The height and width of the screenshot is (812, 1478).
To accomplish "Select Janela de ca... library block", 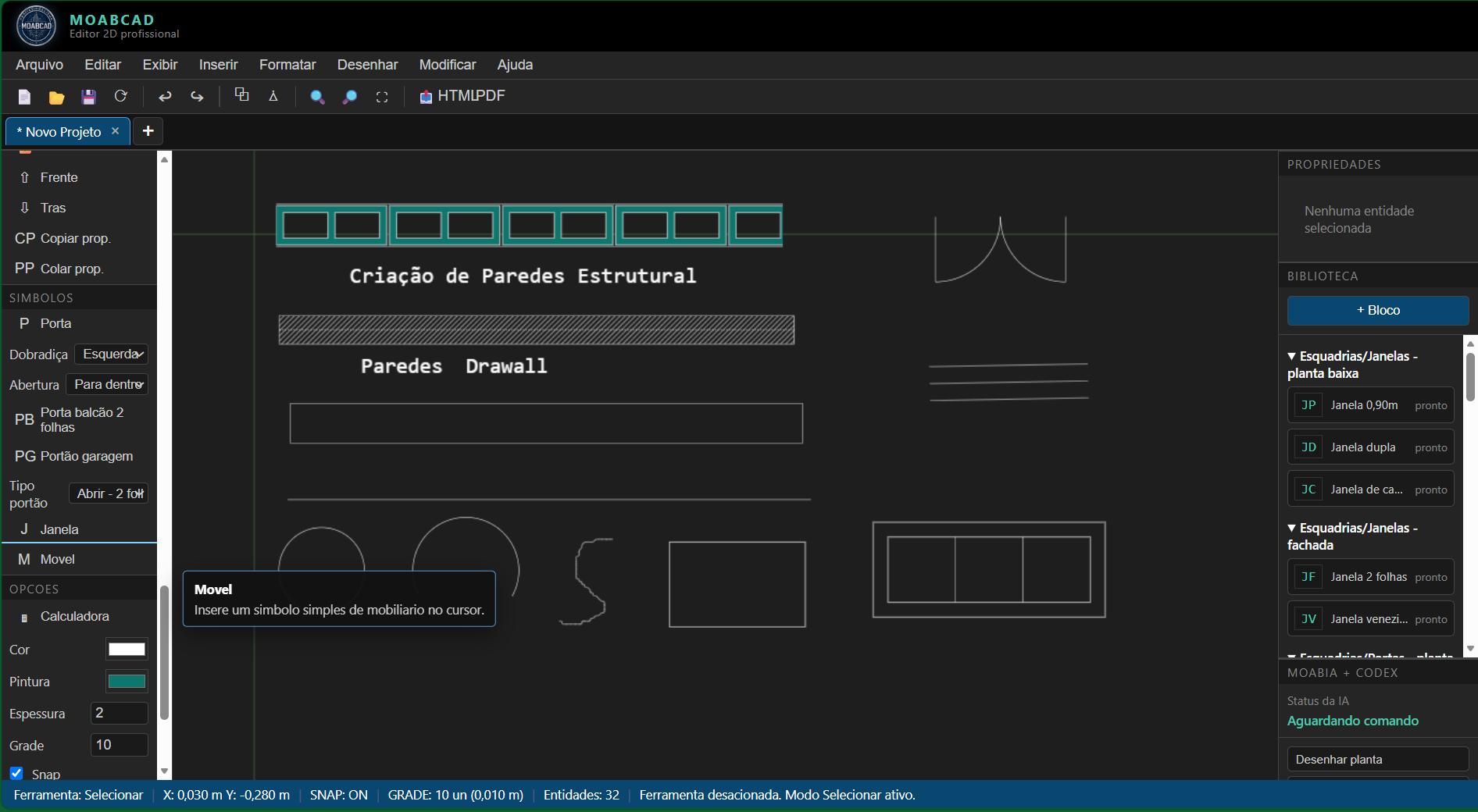I will 1370,490.
